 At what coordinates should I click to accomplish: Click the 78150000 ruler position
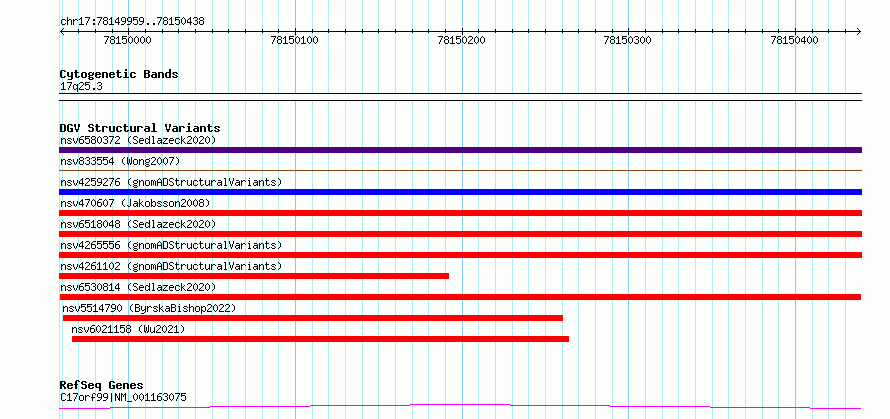[x=128, y=40]
